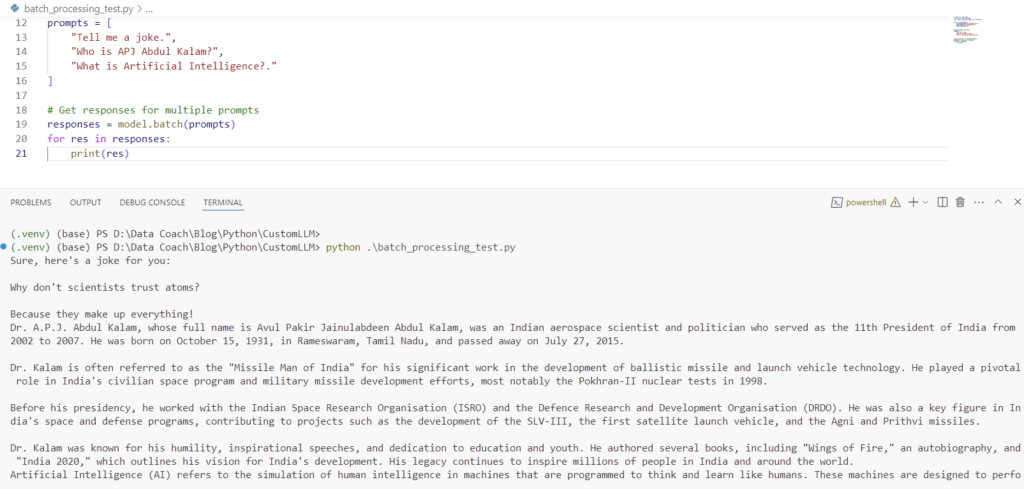Click "python .\batch_processing_test.py" command in terminal

tap(421, 248)
